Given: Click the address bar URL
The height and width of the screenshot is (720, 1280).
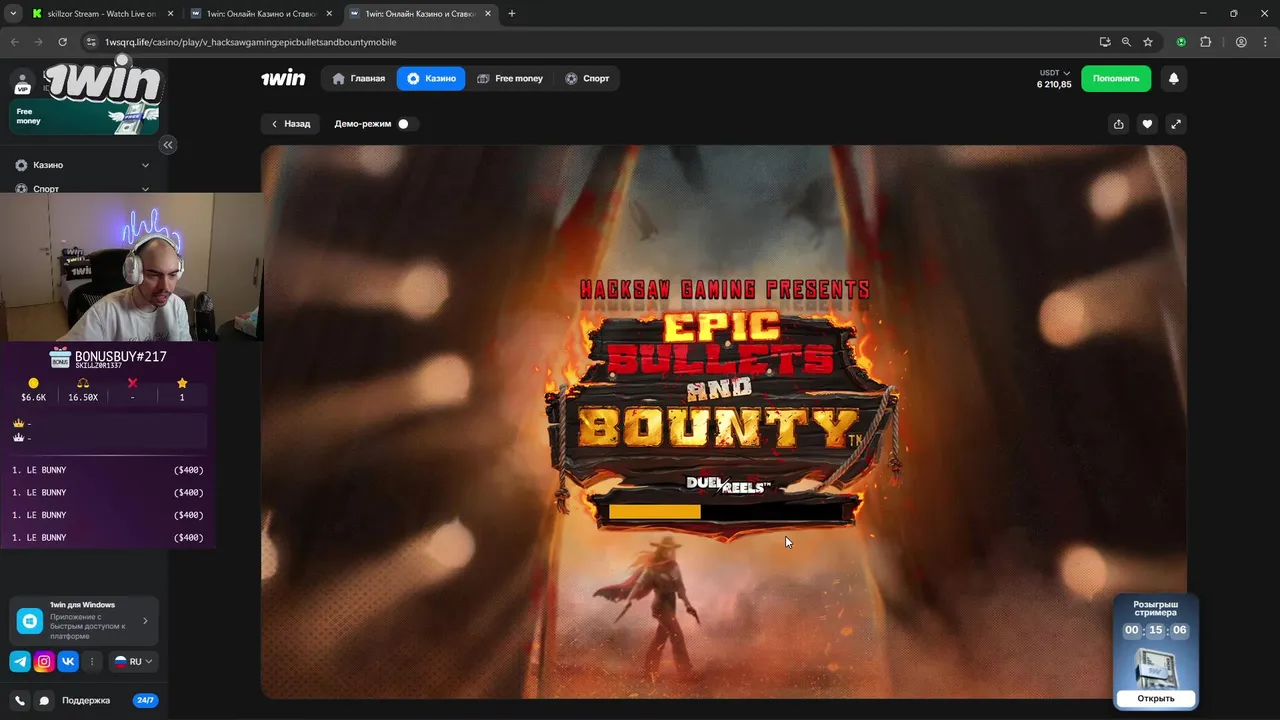Looking at the screenshot, I should click(x=251, y=42).
